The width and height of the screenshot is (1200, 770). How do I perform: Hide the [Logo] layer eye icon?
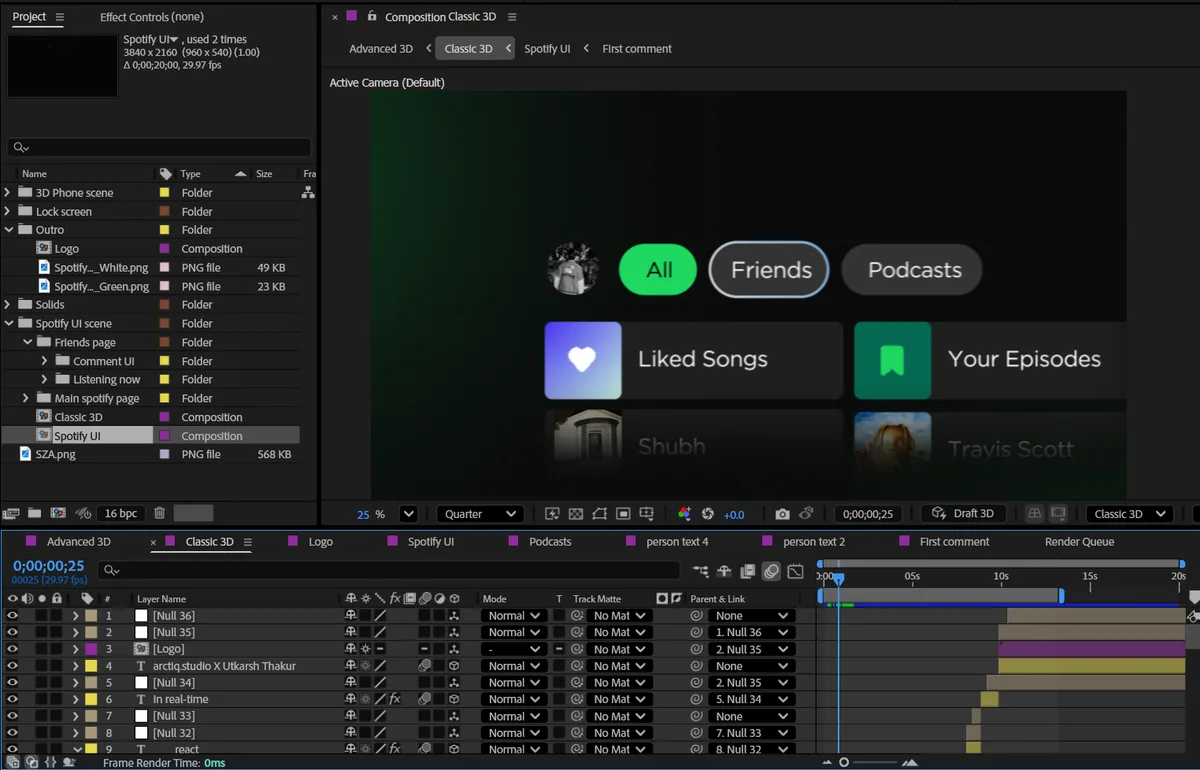pyautogui.click(x=12, y=649)
